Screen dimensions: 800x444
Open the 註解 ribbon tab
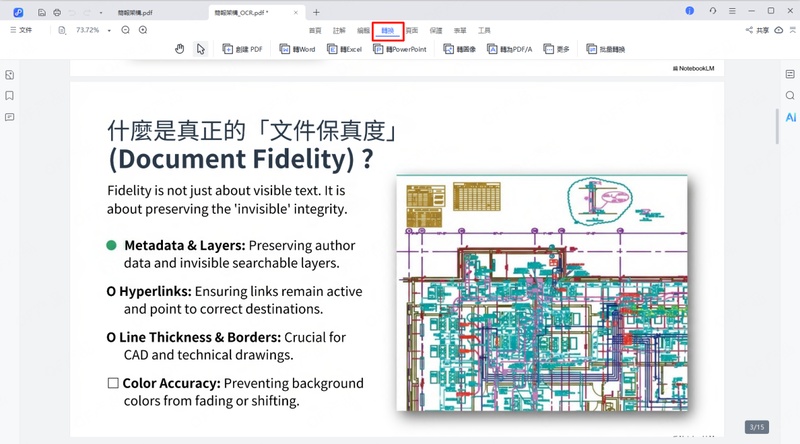339,31
